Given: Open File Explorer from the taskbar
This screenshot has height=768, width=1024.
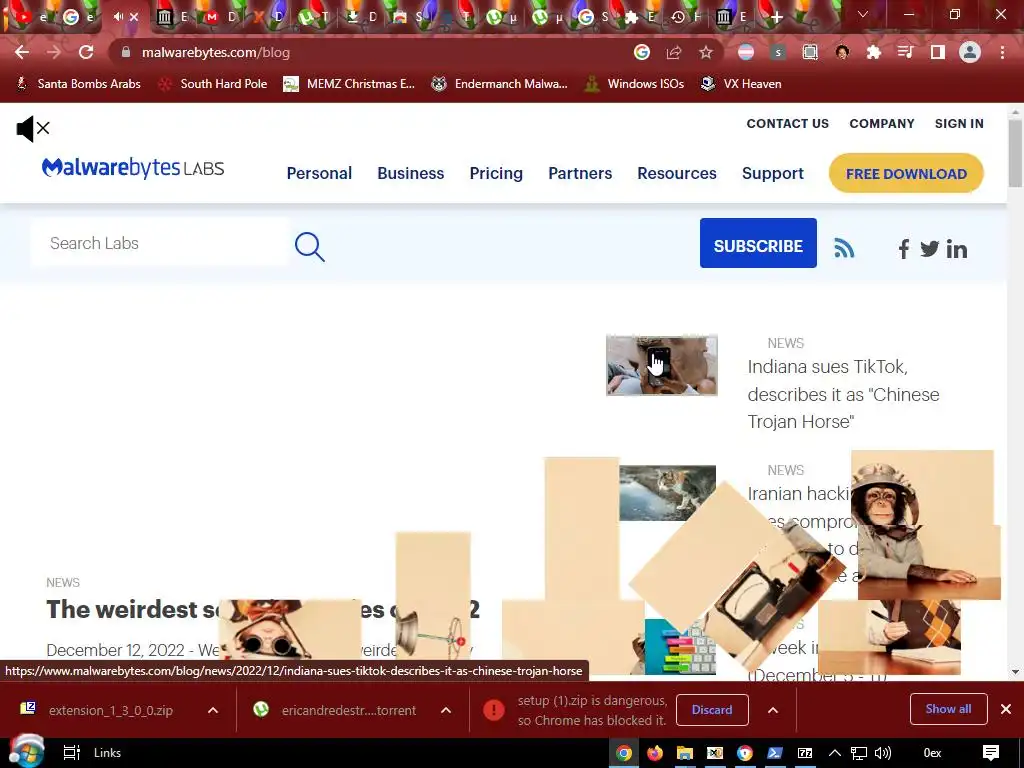Looking at the screenshot, I should [x=684, y=753].
